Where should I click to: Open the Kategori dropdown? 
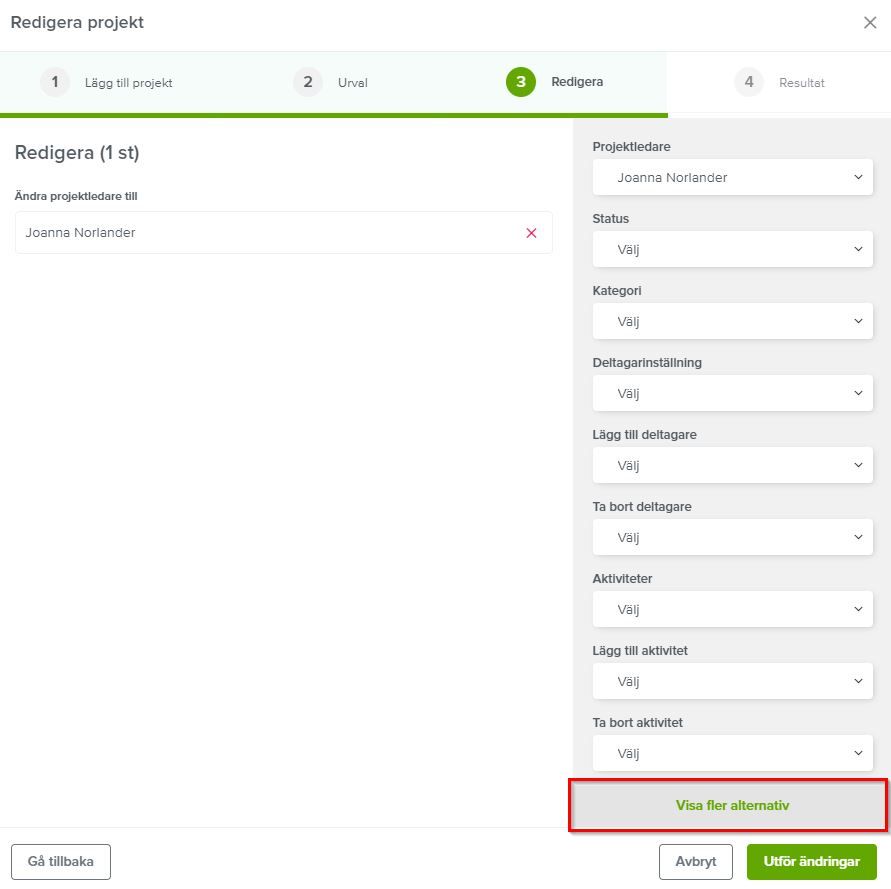[732, 321]
